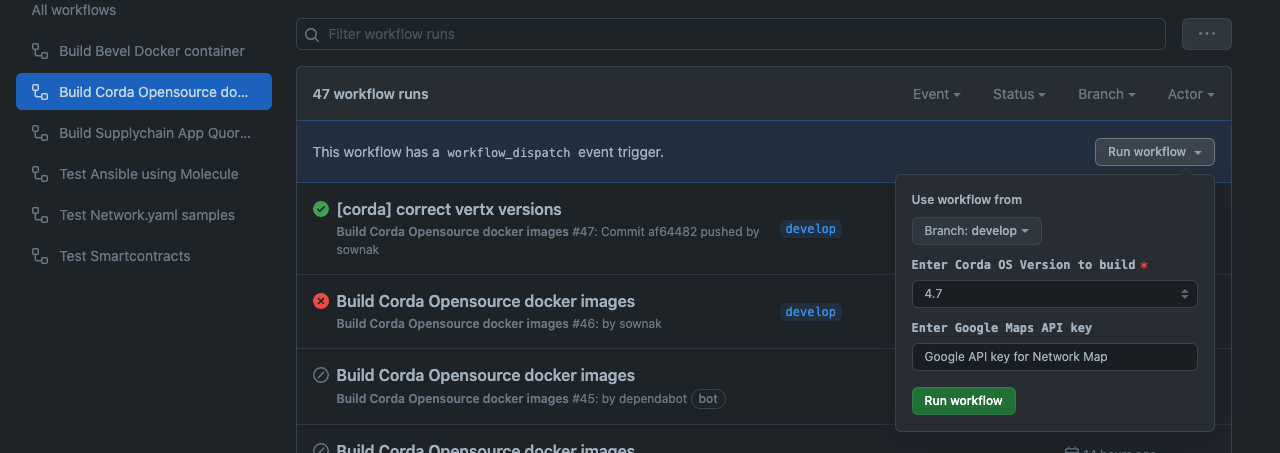The height and width of the screenshot is (453, 1280).
Task: Click the develop branch label on run #46
Action: pyautogui.click(x=810, y=312)
